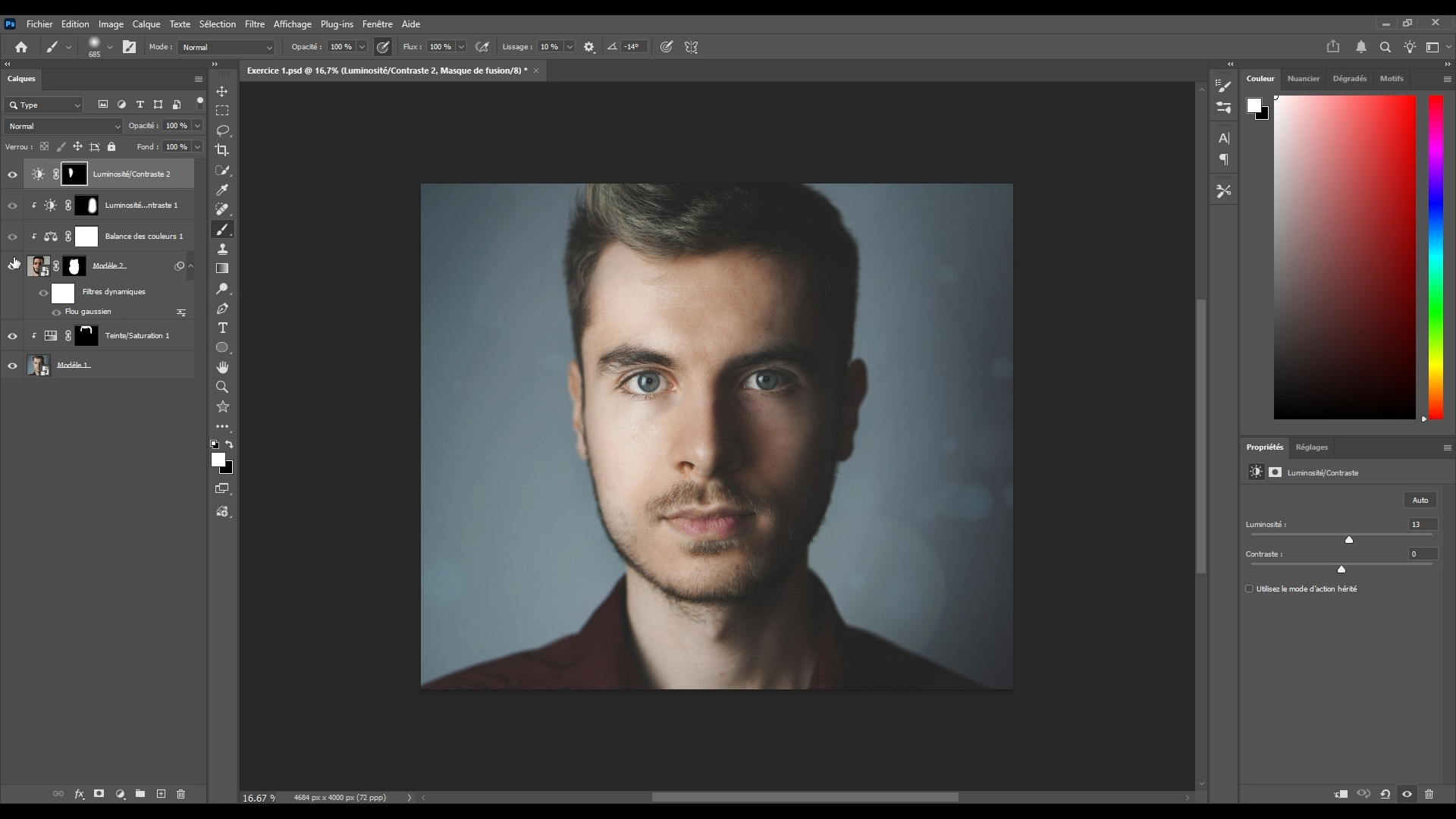Viewport: 1456px width, 819px height.
Task: Click the Auto button in Propriétés
Action: click(x=1420, y=500)
